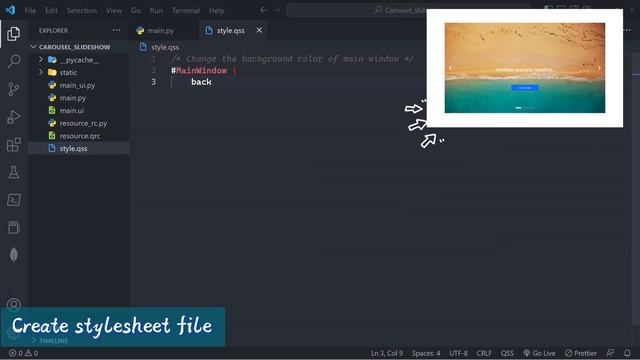Click the save/disk icon in activity bar
640x360 pixels.
point(13,227)
